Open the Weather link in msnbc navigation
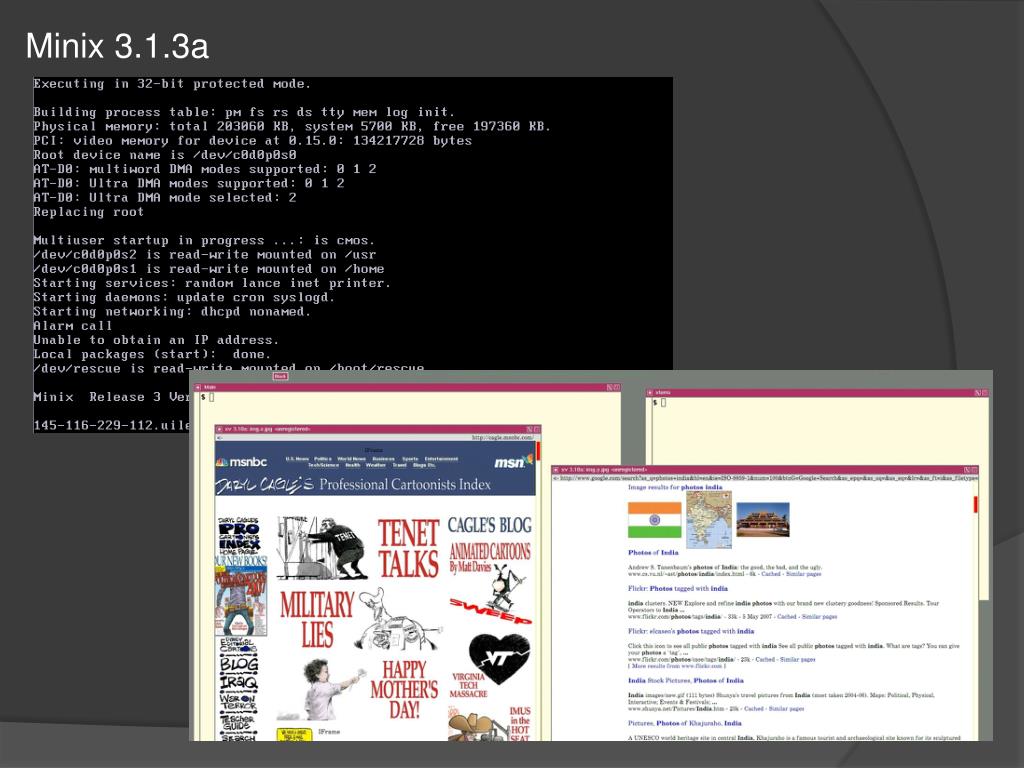Viewport: 1024px width, 768px height. point(376,466)
